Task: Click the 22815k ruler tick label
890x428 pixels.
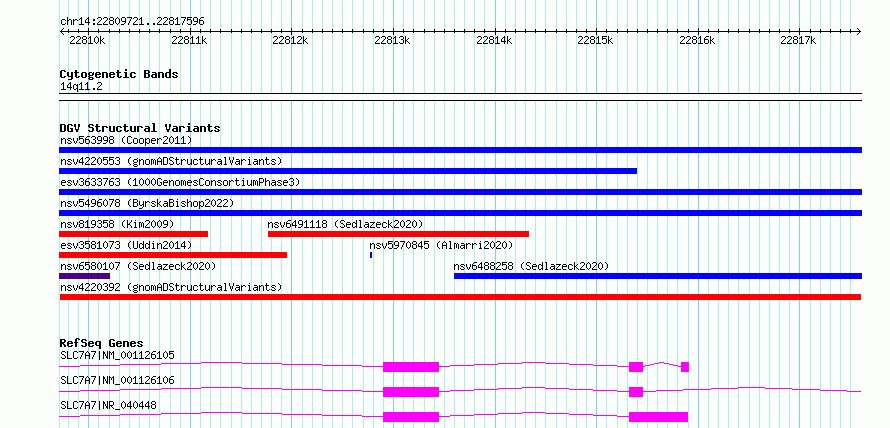Action: point(596,40)
